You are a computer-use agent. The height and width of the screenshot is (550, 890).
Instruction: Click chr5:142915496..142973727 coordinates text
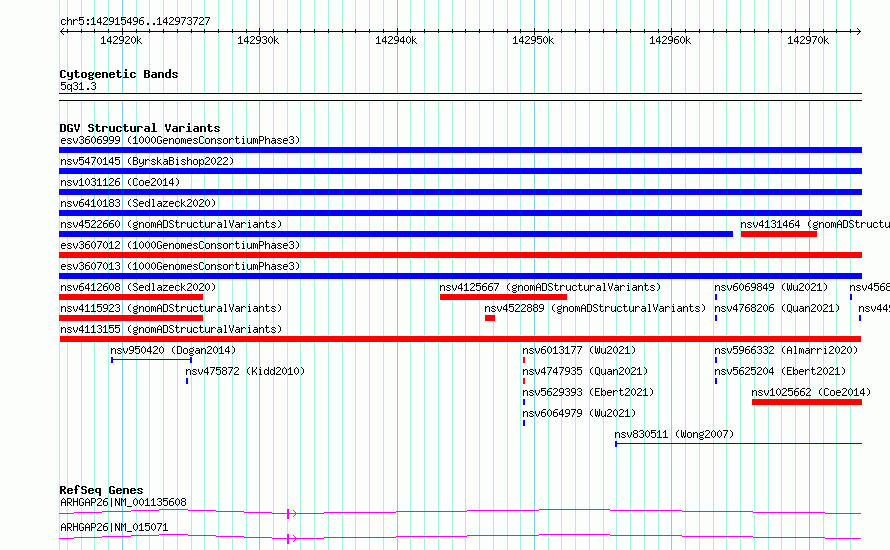pyautogui.click(x=135, y=22)
